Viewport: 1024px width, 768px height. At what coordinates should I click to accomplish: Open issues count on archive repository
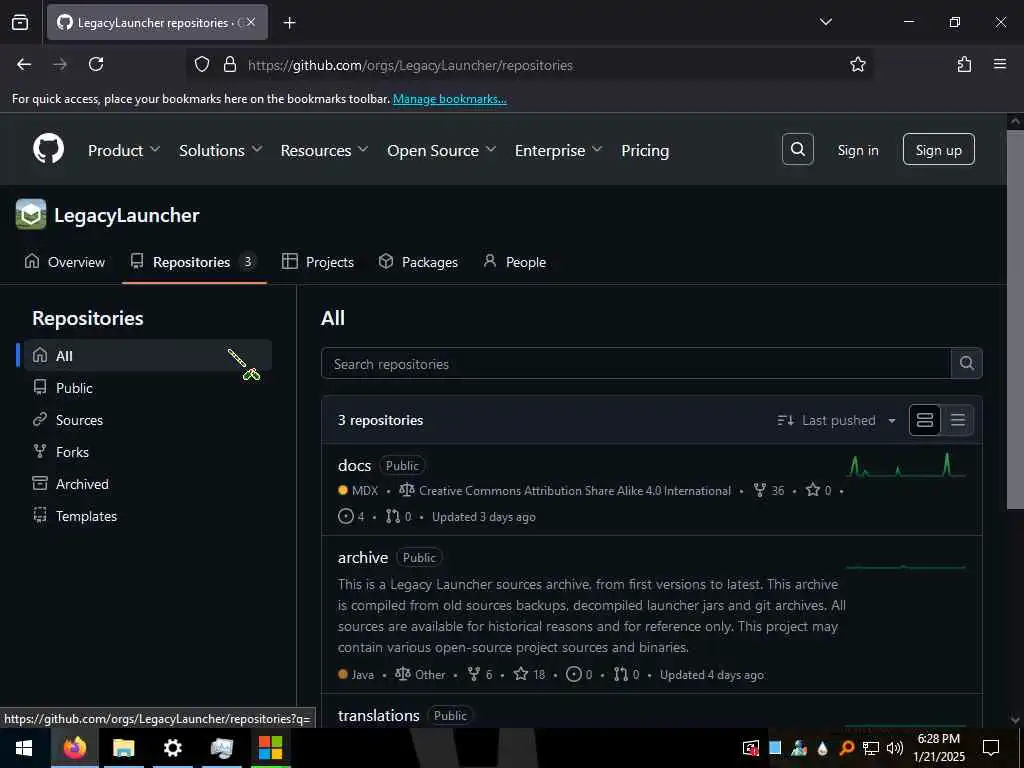(579, 675)
